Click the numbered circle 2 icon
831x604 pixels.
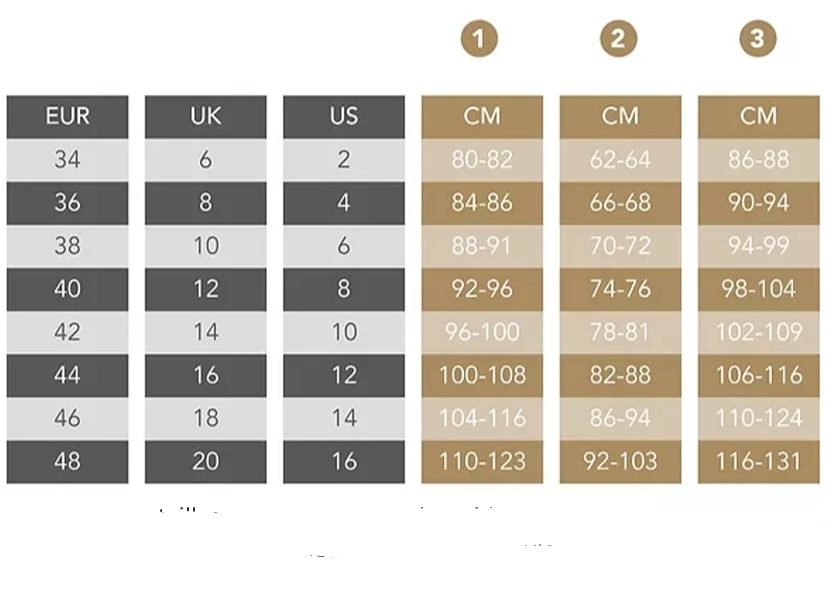(619, 39)
